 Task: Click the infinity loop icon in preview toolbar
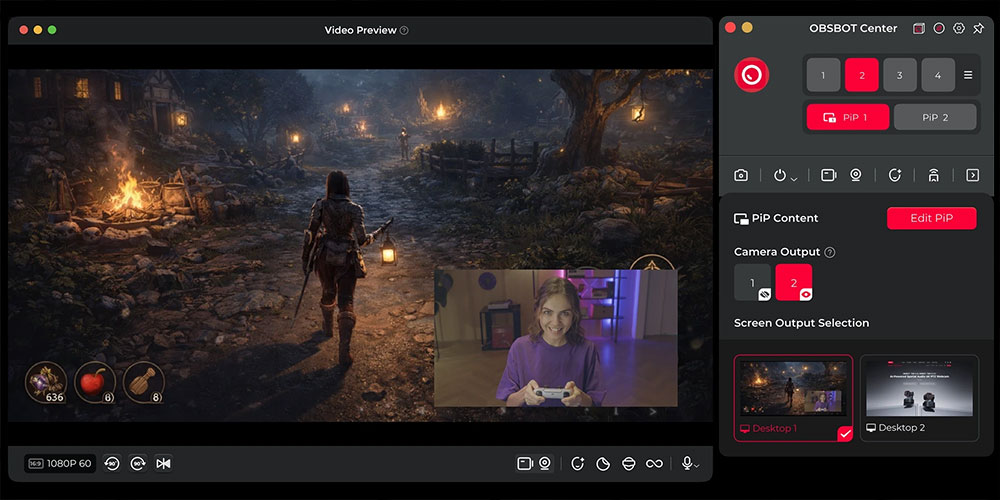[654, 464]
